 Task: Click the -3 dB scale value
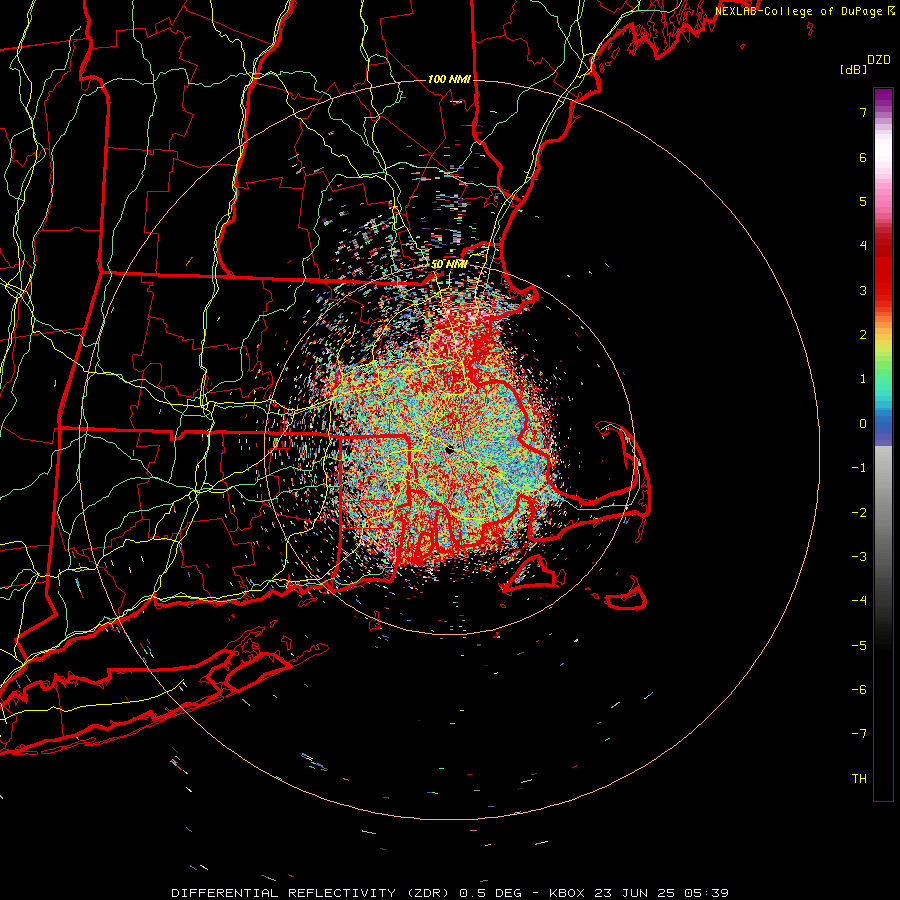[859, 557]
